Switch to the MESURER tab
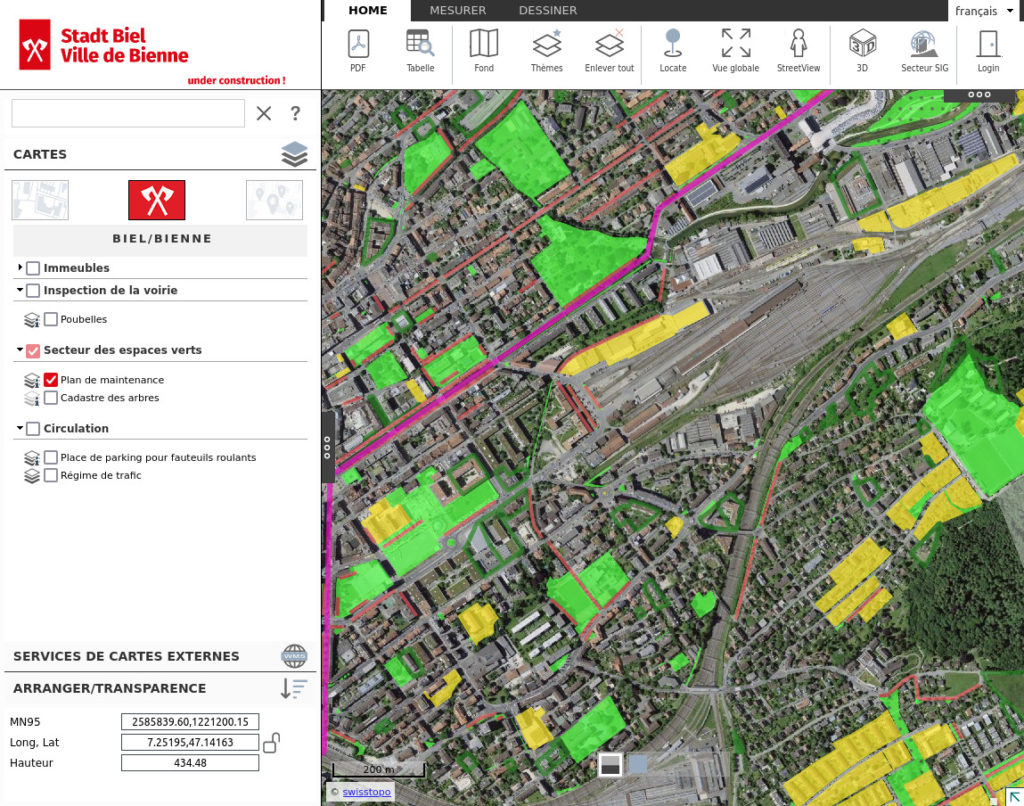1024x806 pixels. [x=457, y=11]
